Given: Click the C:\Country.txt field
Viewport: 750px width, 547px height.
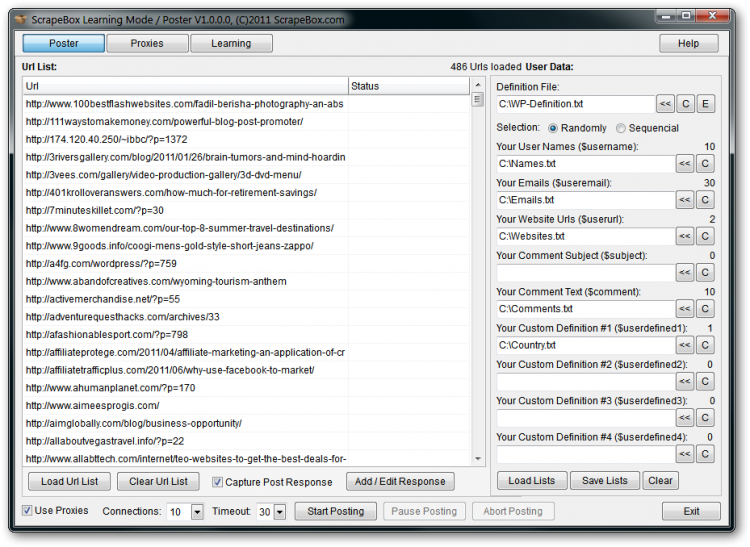Looking at the screenshot, I should click(x=585, y=345).
